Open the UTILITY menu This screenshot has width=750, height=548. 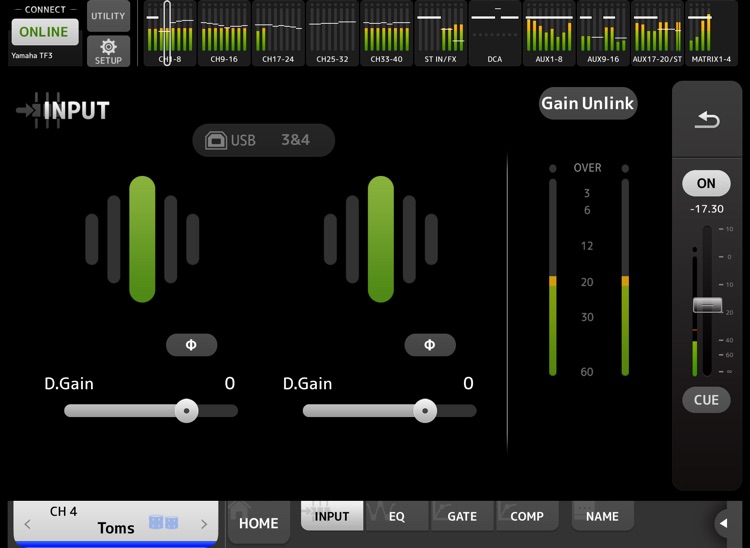(109, 16)
